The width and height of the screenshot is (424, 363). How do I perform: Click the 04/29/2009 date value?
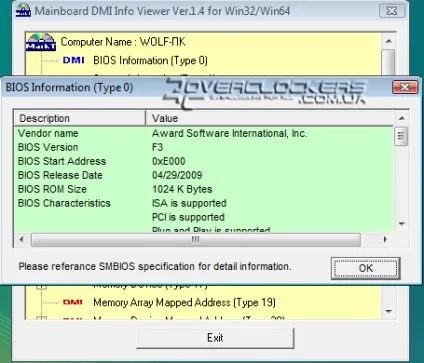(177, 175)
